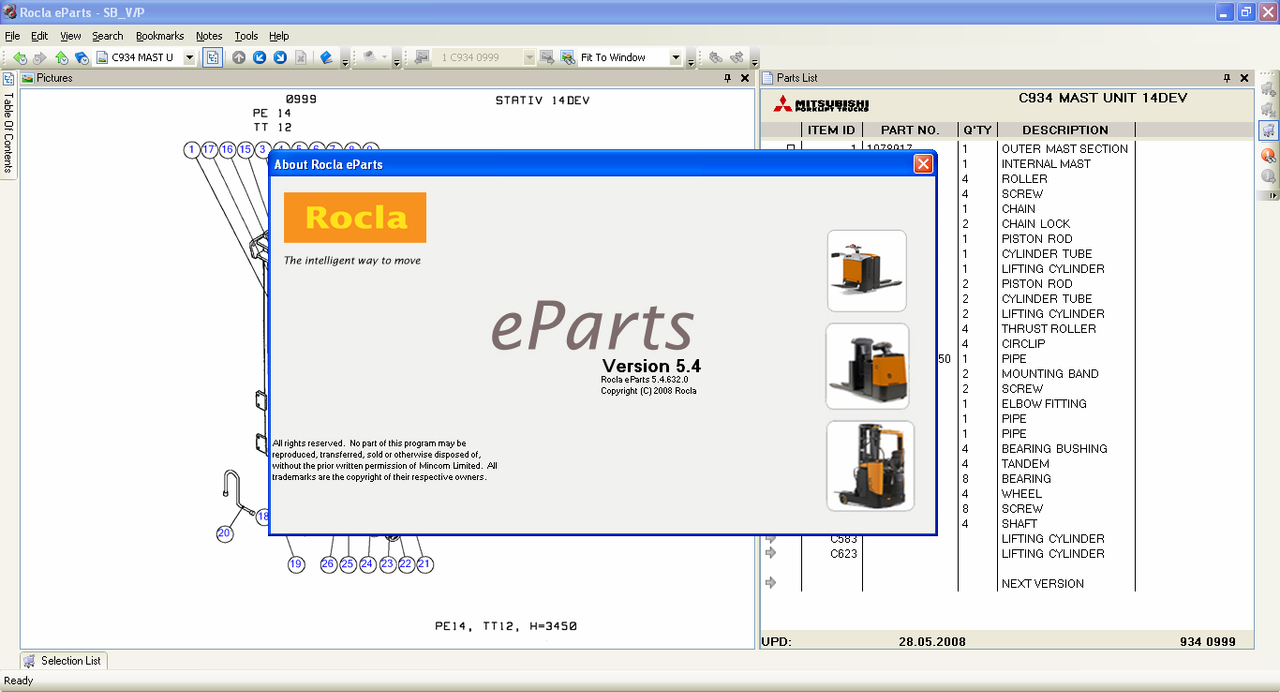Select callout number 1 in the drawing
1280x692 pixels.
coord(191,150)
